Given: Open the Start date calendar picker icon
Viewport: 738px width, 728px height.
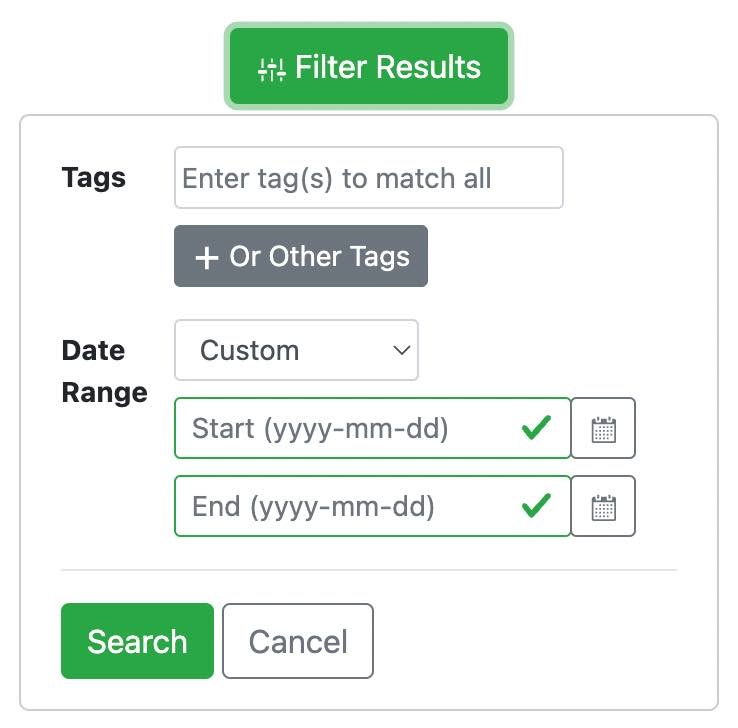Looking at the screenshot, I should pos(603,428).
